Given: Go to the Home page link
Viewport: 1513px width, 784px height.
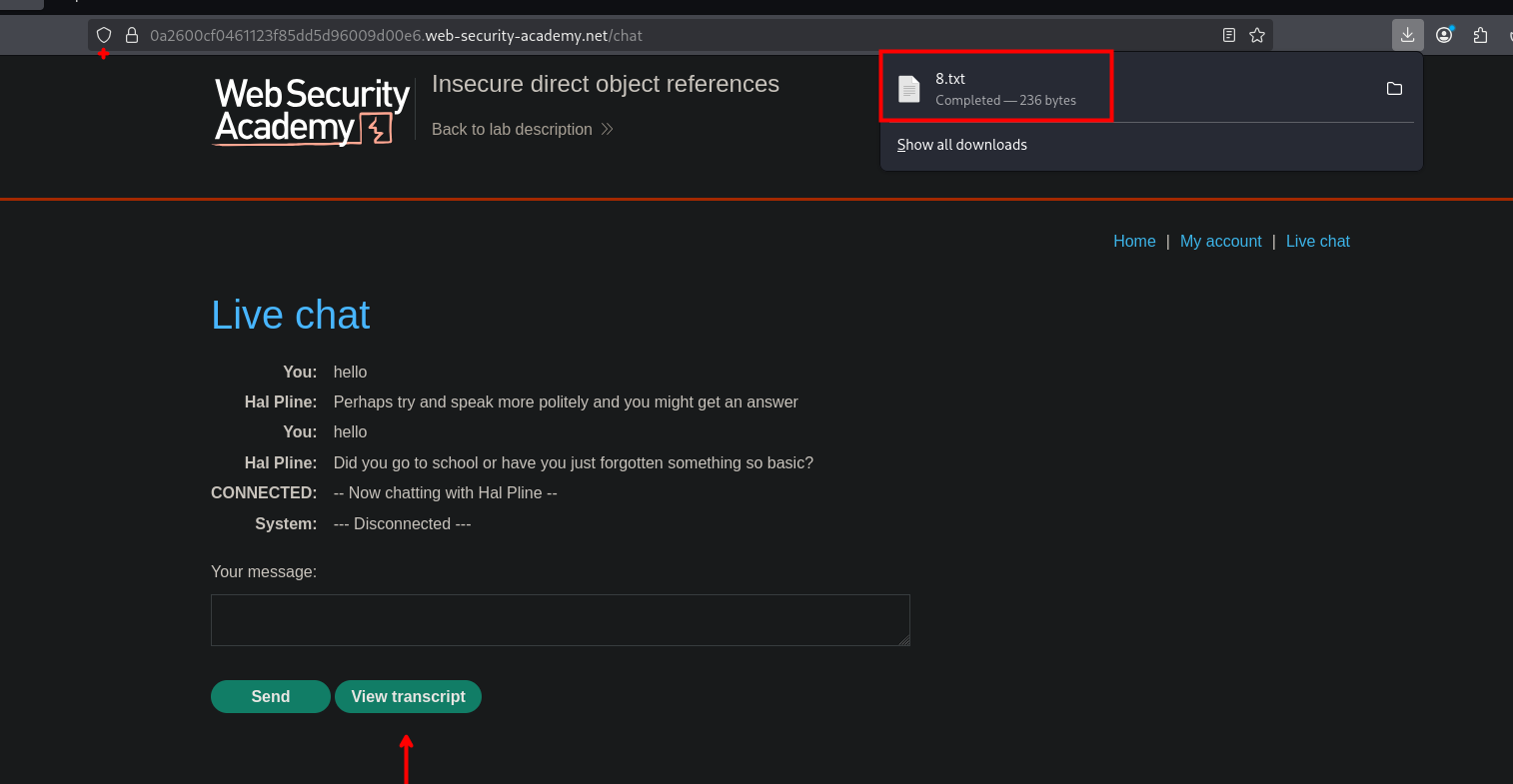Looking at the screenshot, I should pos(1134,241).
